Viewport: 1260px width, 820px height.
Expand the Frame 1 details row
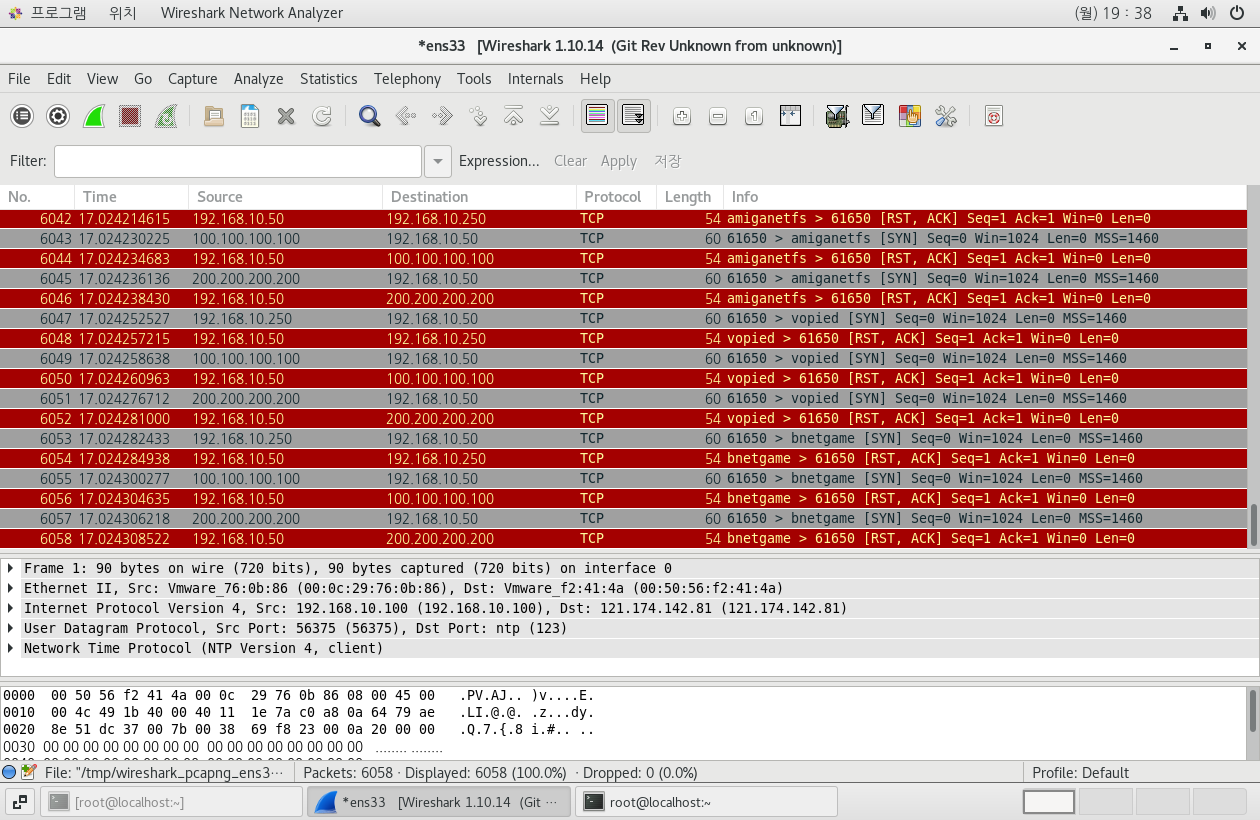click(x=11, y=568)
